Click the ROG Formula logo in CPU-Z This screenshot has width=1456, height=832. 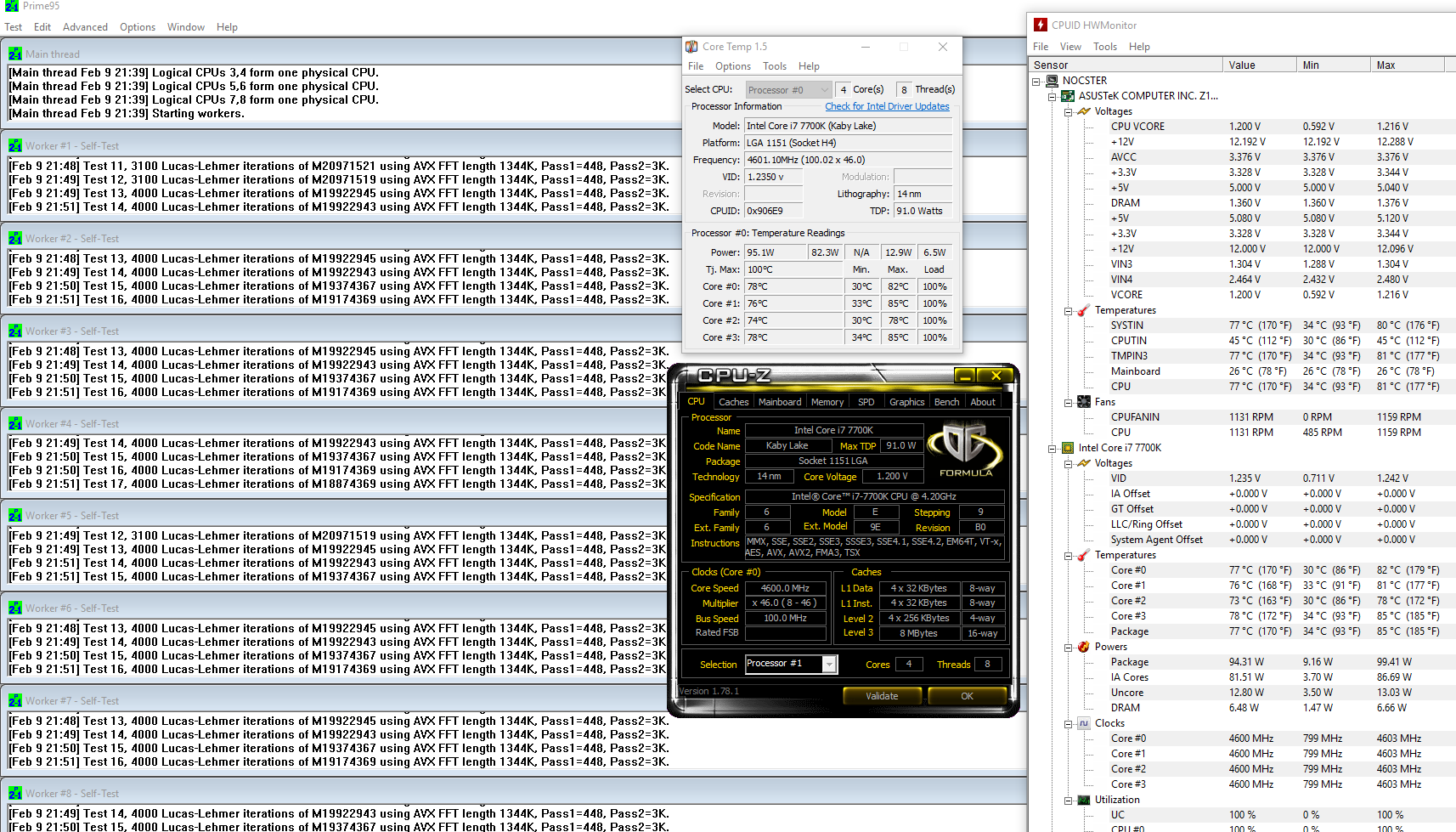click(x=965, y=451)
